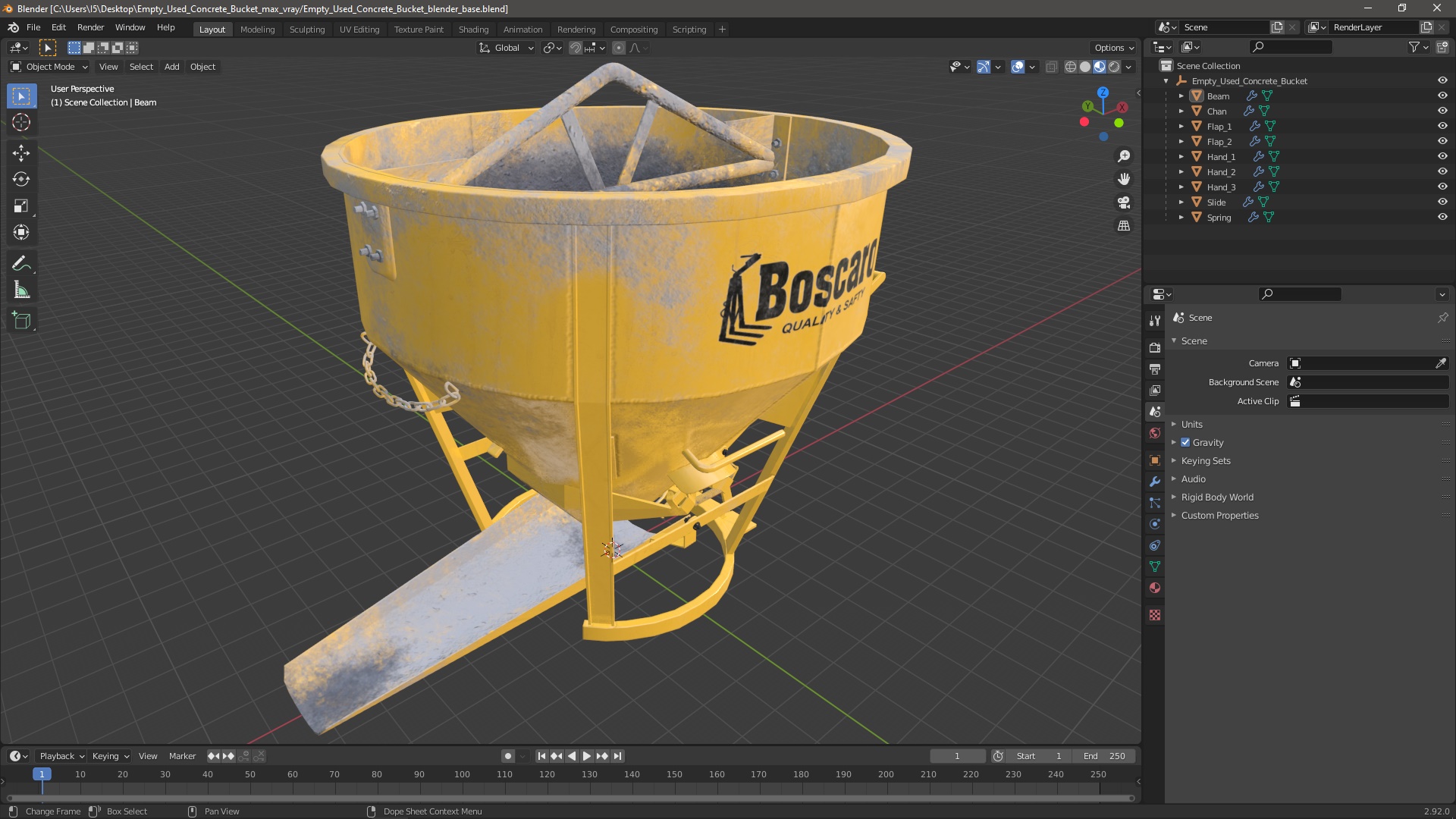
Task: Open the Object Data properties tab
Action: click(1155, 566)
